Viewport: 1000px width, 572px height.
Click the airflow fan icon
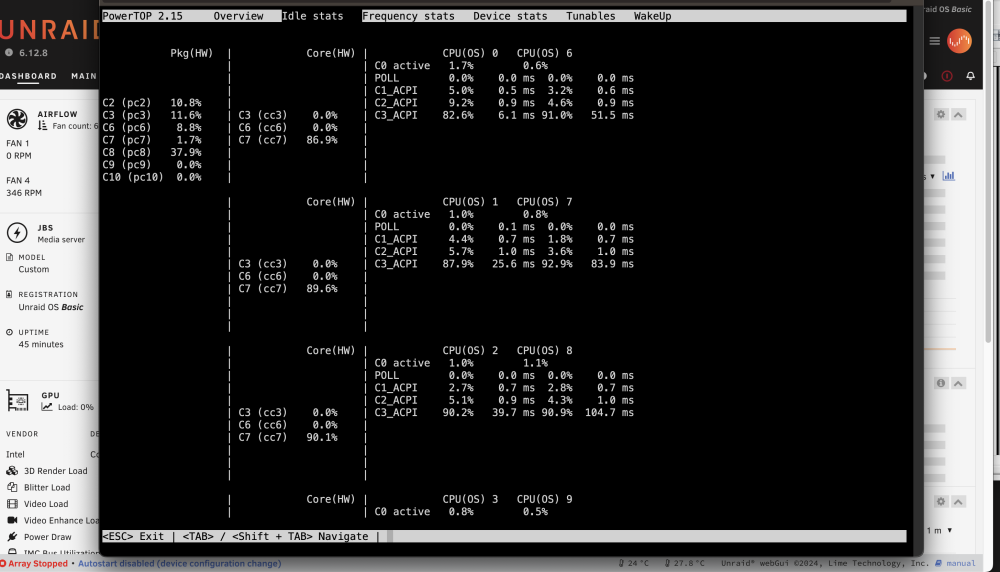click(17, 119)
